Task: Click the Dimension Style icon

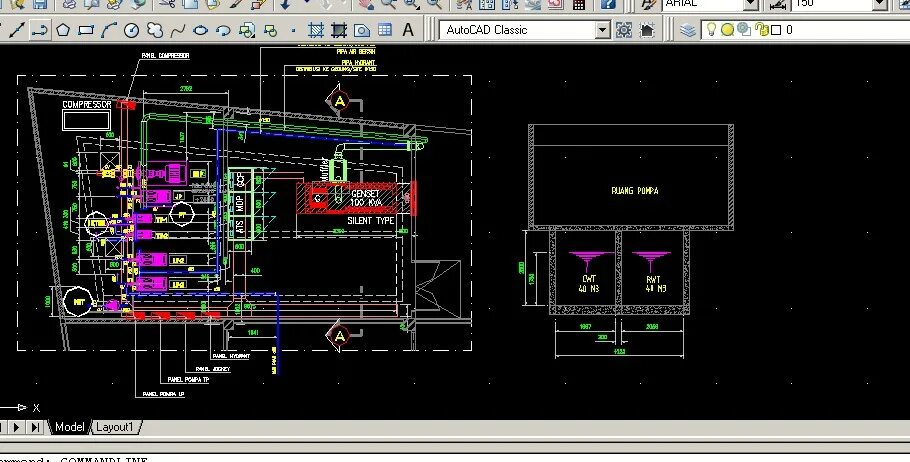Action: click(777, 4)
